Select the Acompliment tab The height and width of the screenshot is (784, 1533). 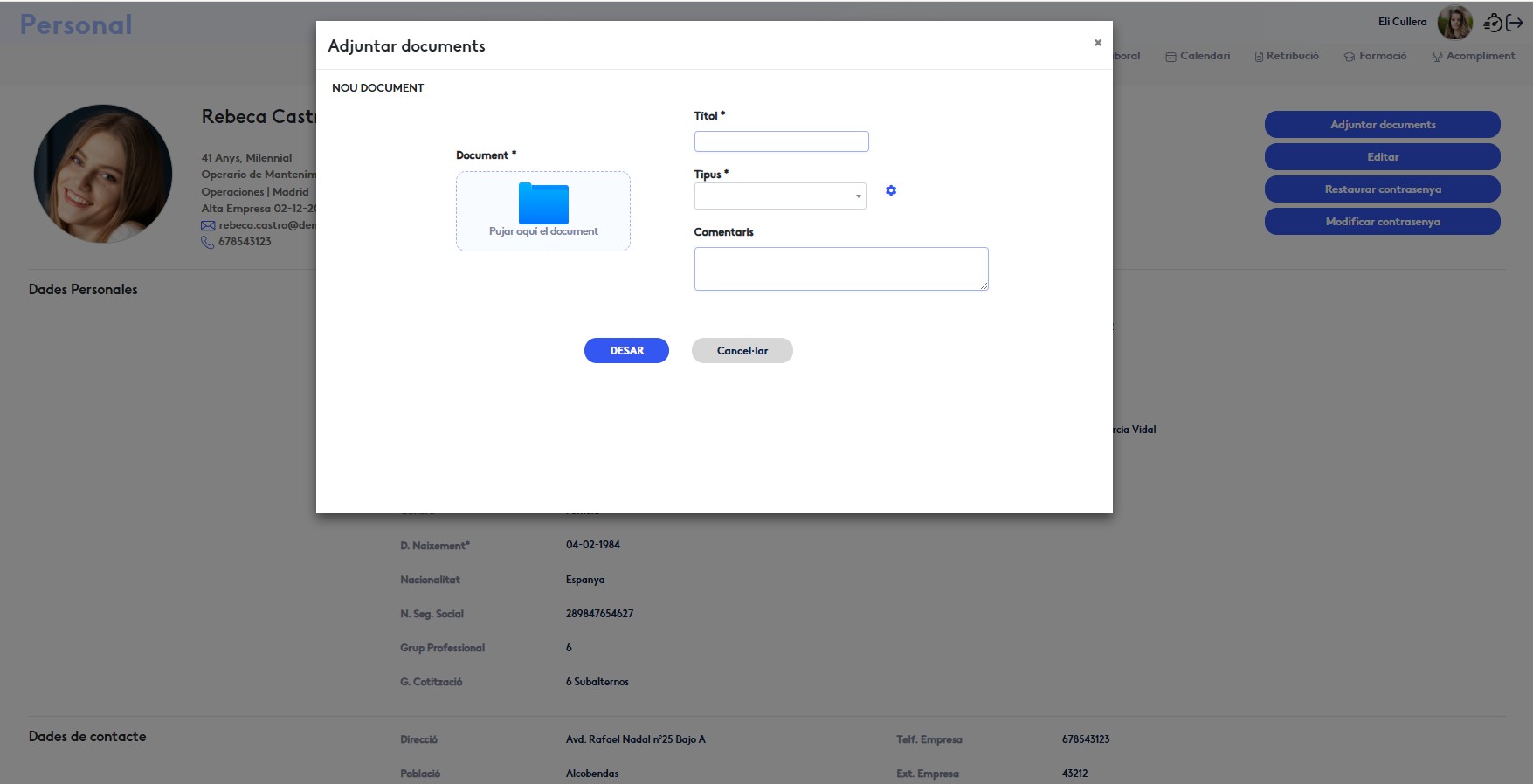pyautogui.click(x=1474, y=56)
